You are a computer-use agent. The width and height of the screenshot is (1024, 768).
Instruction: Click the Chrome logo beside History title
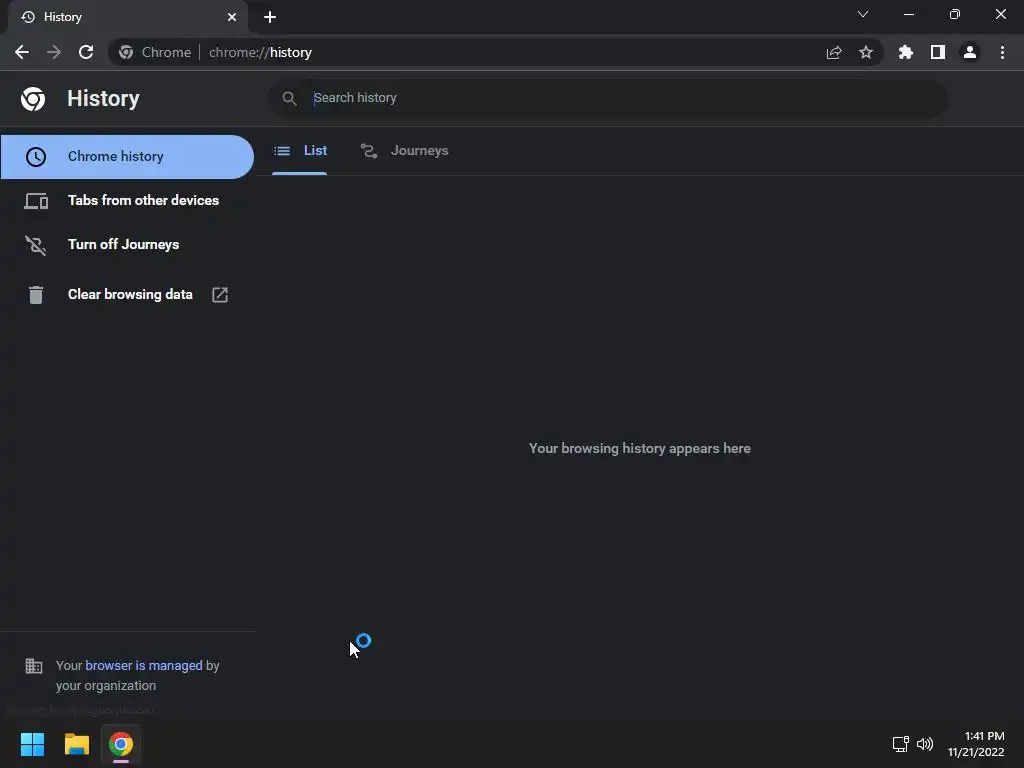[33, 99]
